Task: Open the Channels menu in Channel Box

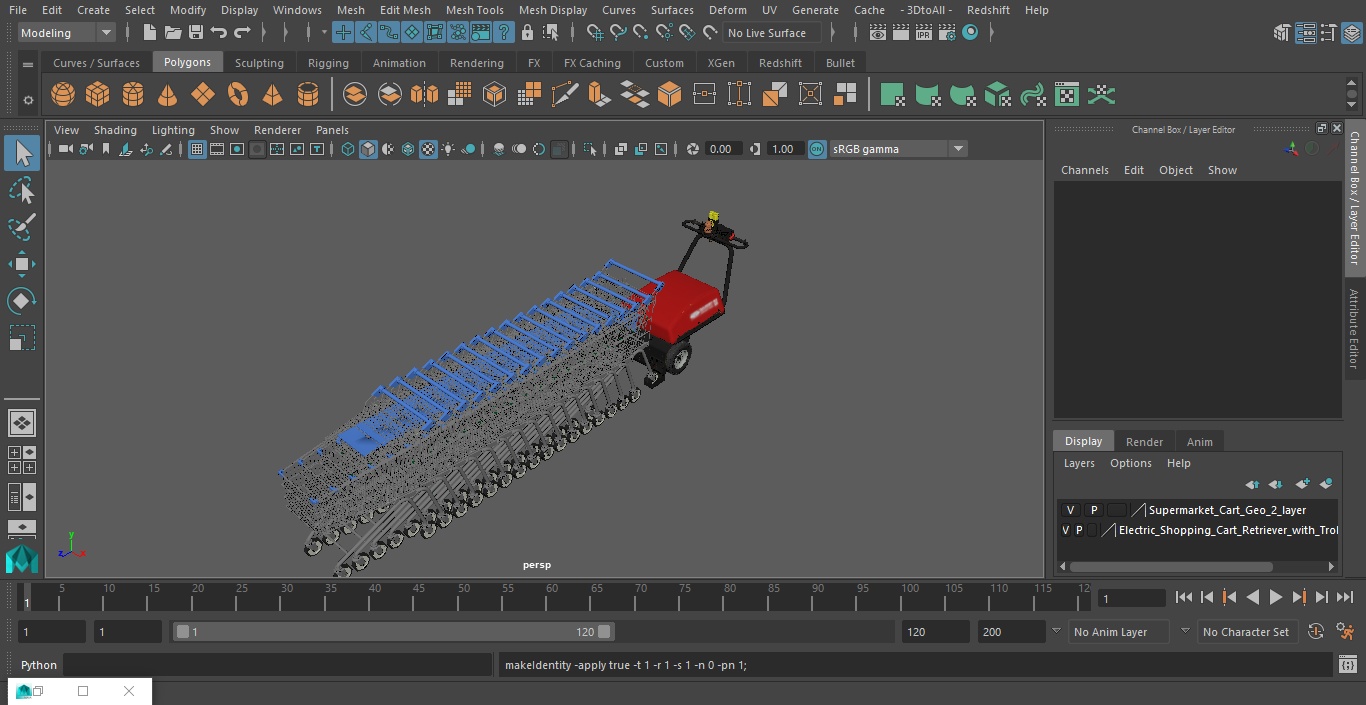Action: tap(1084, 170)
